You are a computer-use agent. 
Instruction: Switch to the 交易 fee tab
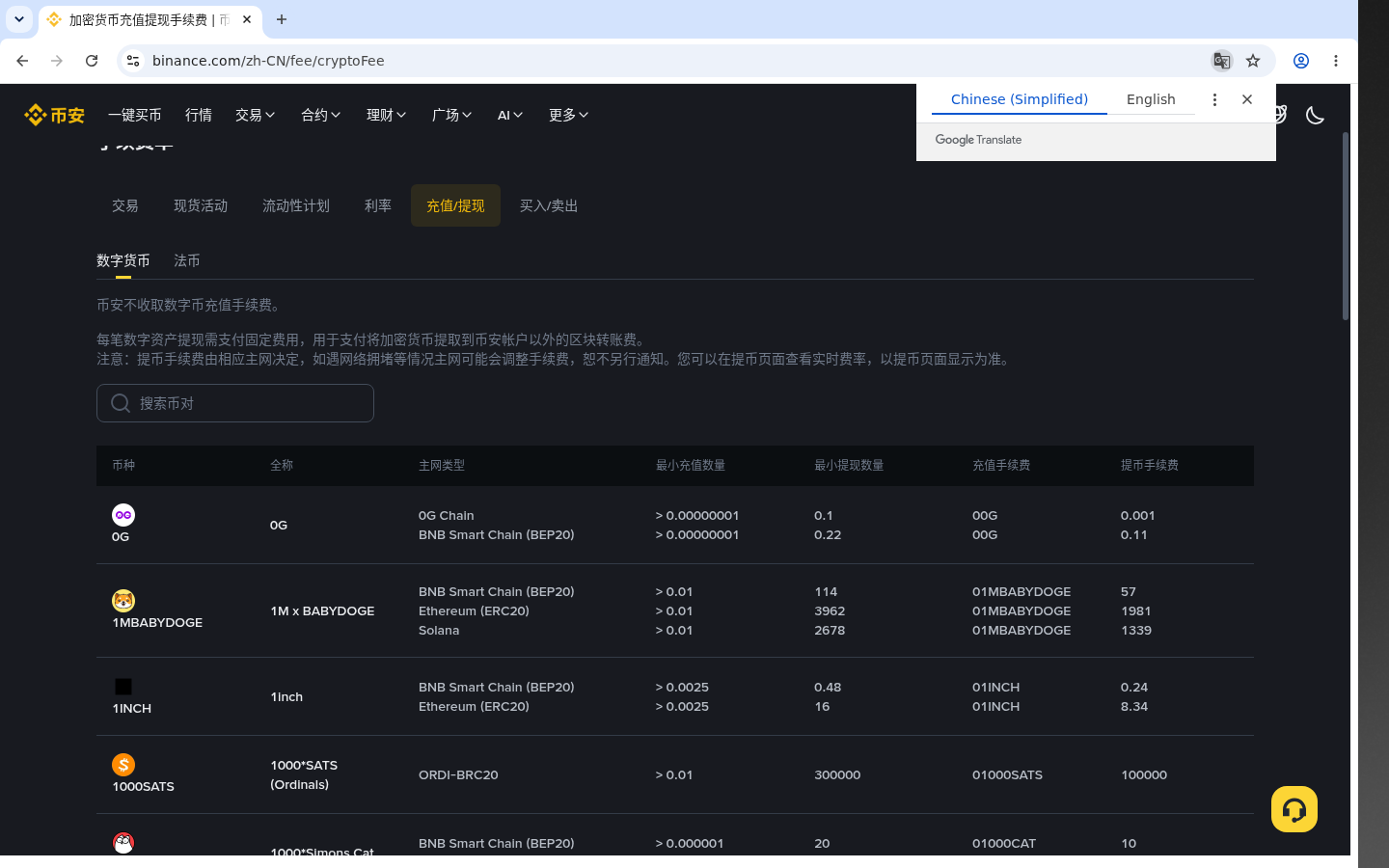(125, 205)
